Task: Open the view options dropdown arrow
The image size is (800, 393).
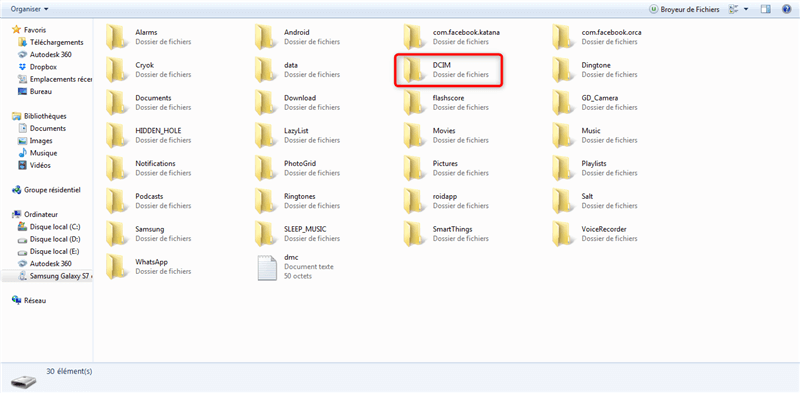Action: click(x=746, y=9)
